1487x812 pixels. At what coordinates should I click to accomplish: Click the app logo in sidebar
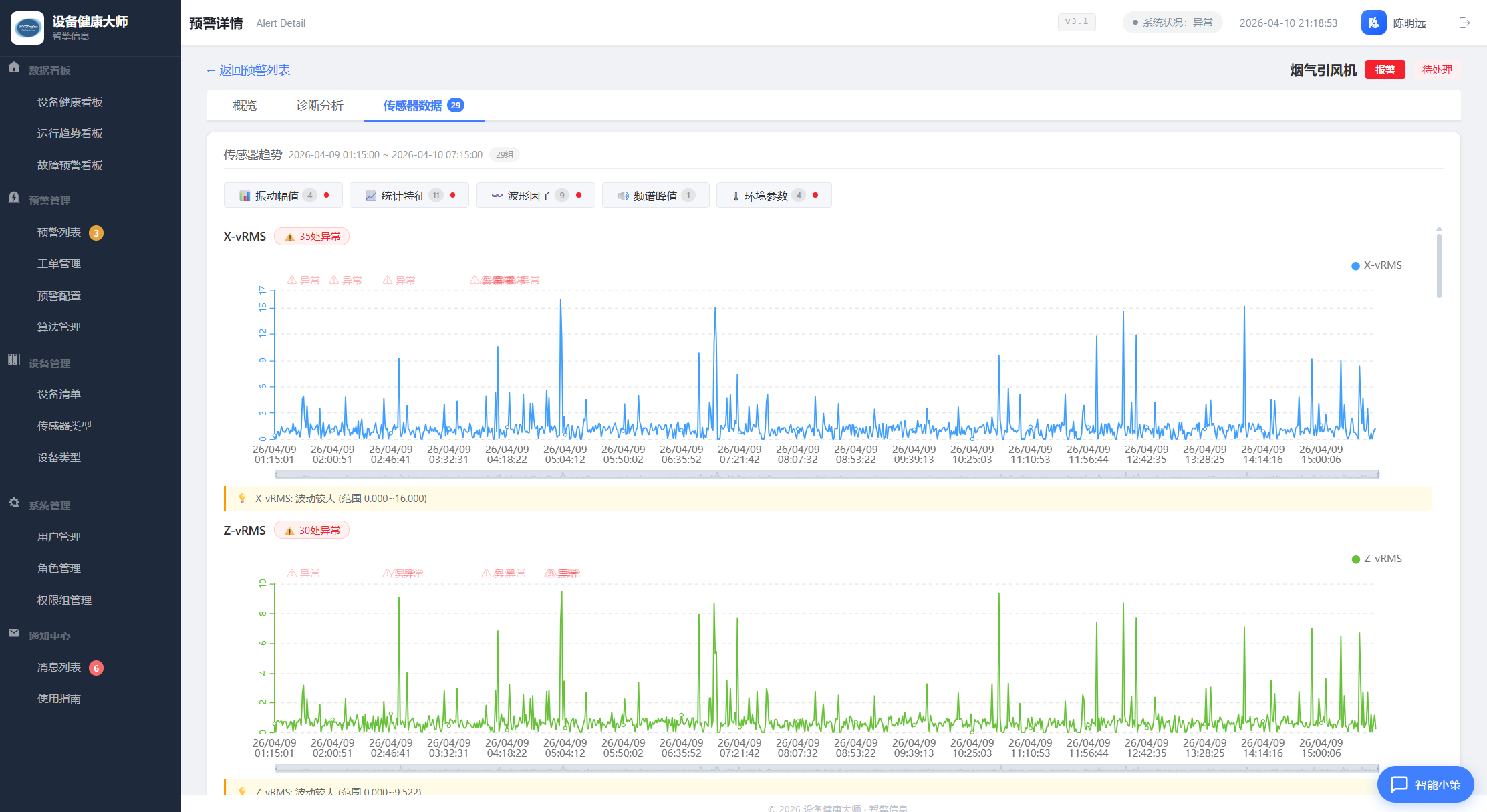click(27, 28)
